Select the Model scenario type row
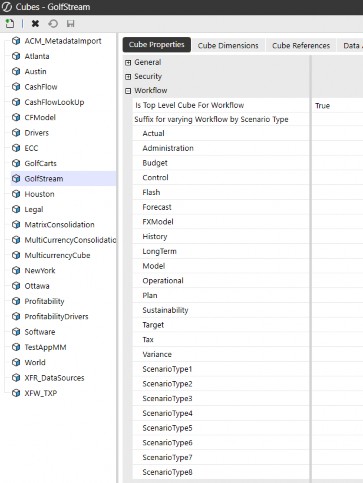The height and width of the screenshot is (483, 363). [221, 266]
